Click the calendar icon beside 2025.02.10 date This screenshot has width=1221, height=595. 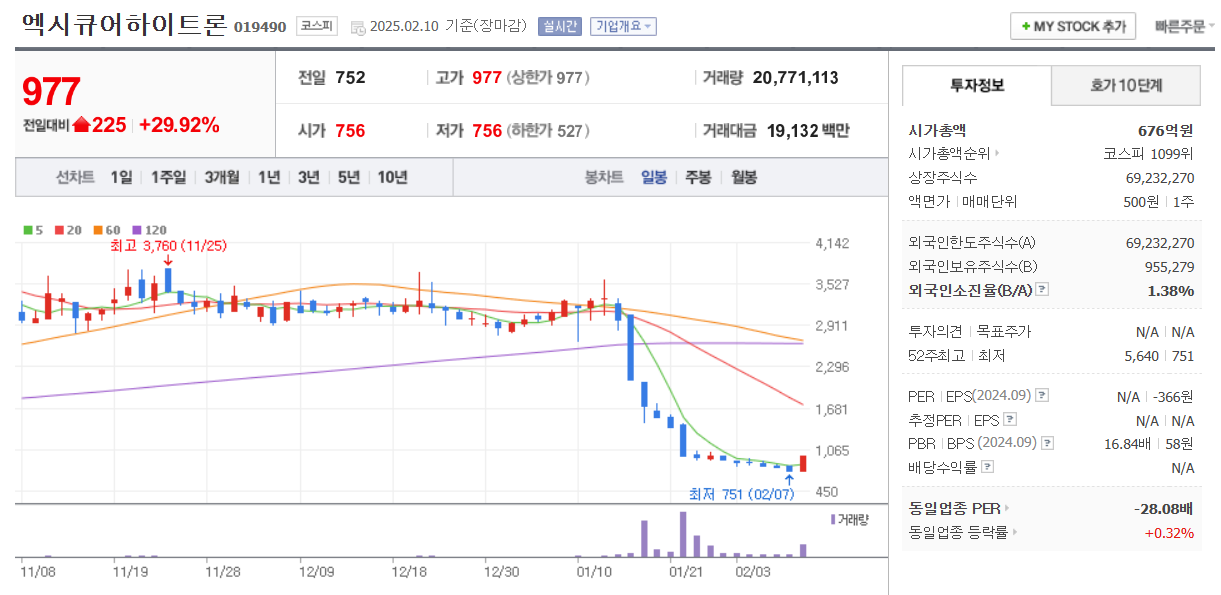click(358, 27)
